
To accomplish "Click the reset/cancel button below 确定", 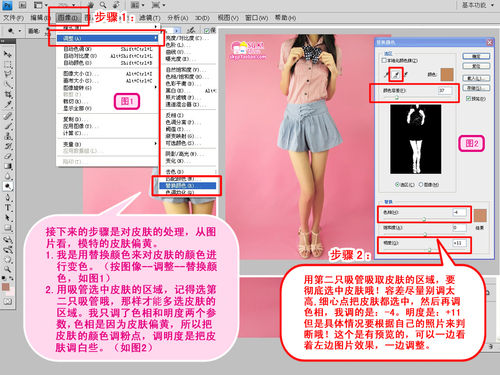I will [x=476, y=66].
